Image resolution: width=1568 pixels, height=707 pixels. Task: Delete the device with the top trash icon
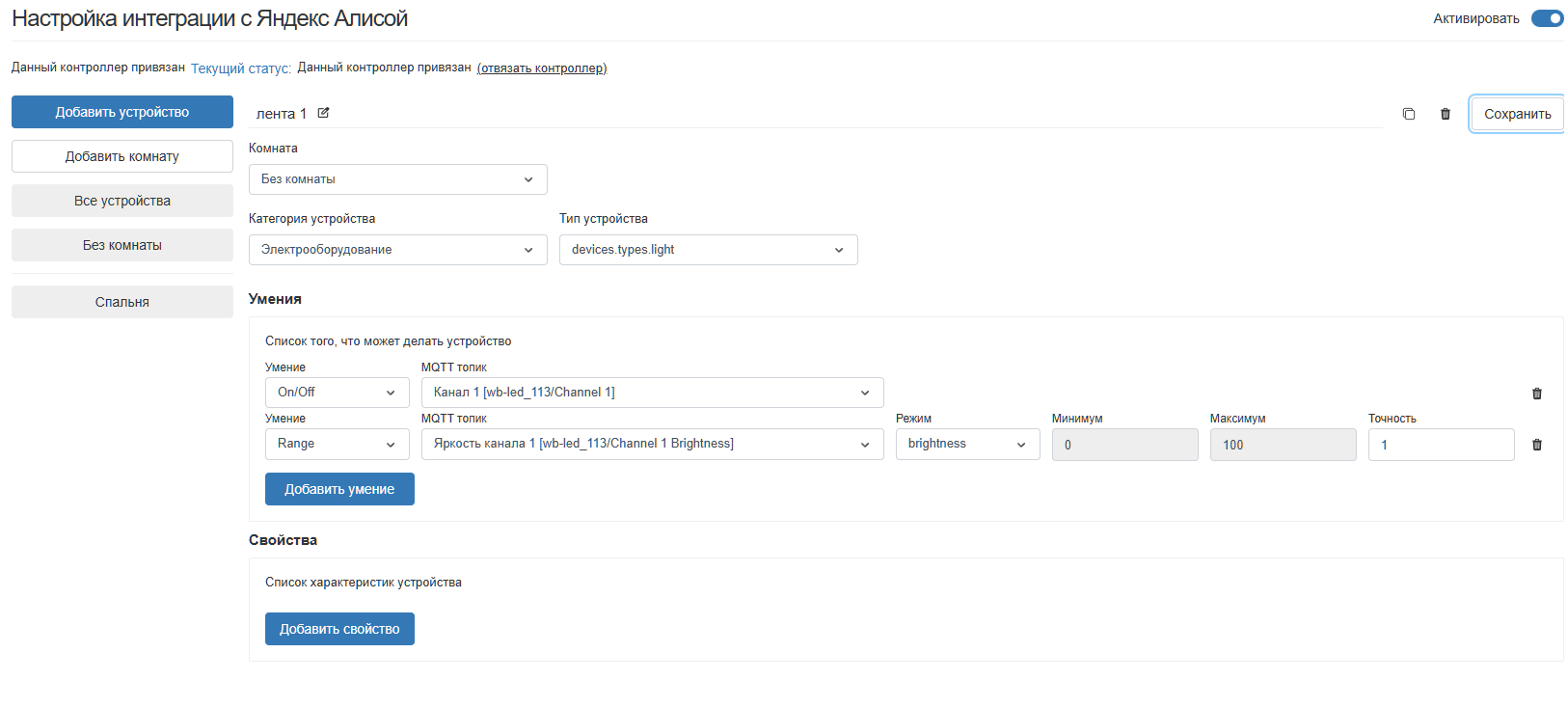click(x=1446, y=114)
